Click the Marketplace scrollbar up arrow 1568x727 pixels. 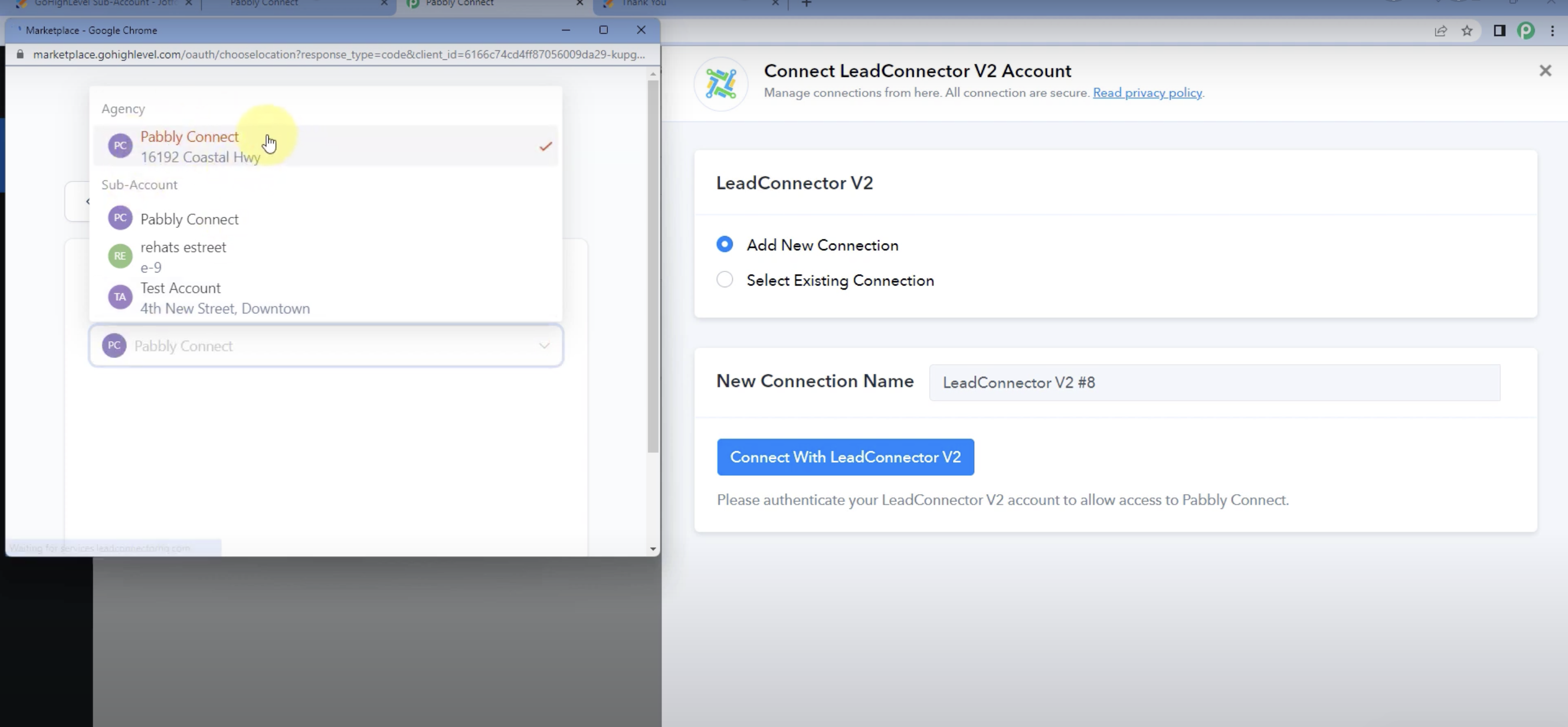click(653, 74)
